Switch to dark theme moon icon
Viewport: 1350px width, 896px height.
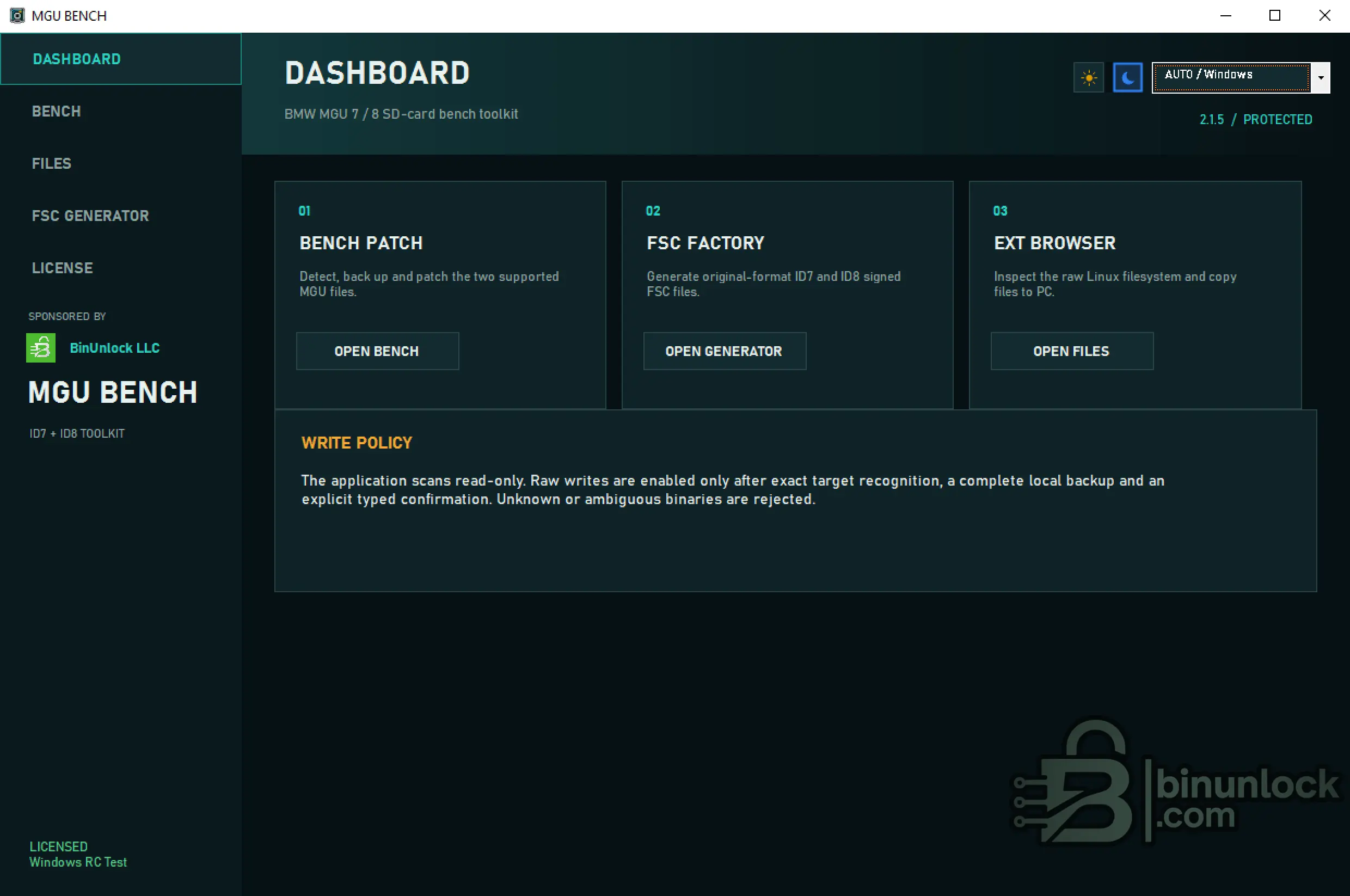pyautogui.click(x=1127, y=78)
